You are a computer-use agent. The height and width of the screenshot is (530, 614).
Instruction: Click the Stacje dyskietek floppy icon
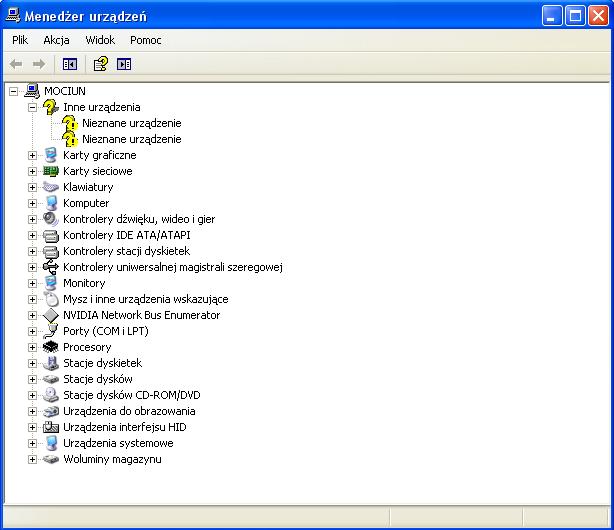pos(51,363)
